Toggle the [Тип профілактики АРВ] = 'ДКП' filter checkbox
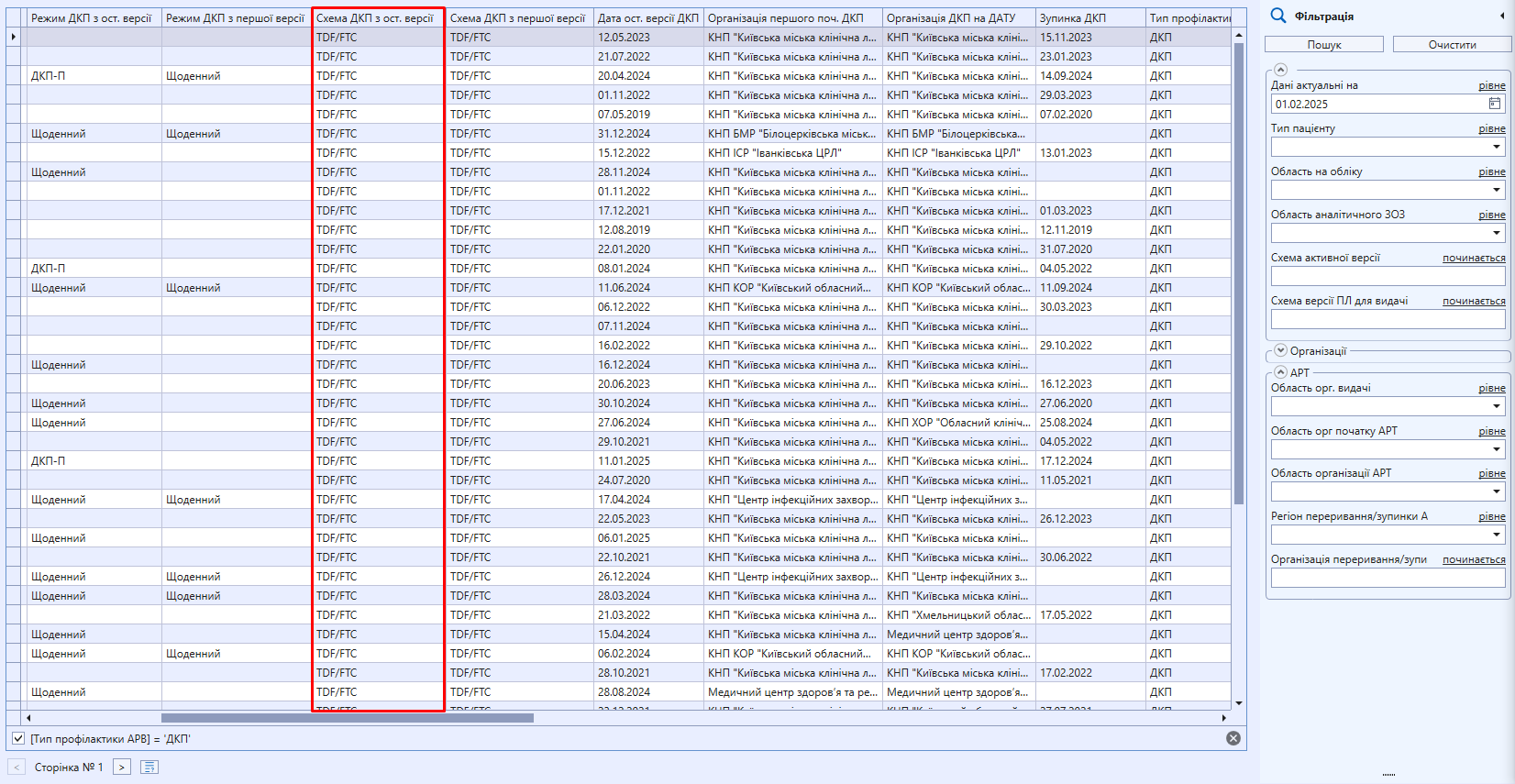This screenshot has height=784, width=1515. click(18, 738)
